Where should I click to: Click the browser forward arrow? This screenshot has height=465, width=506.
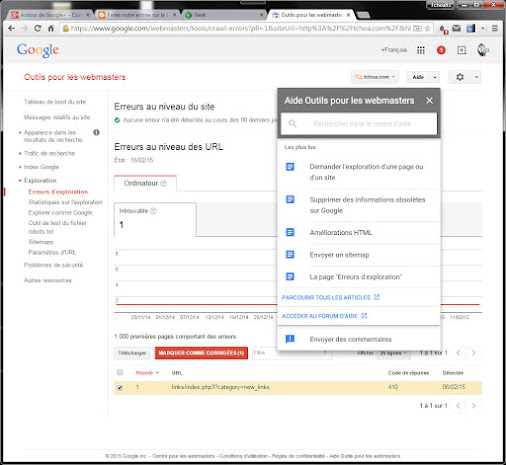tap(25, 28)
